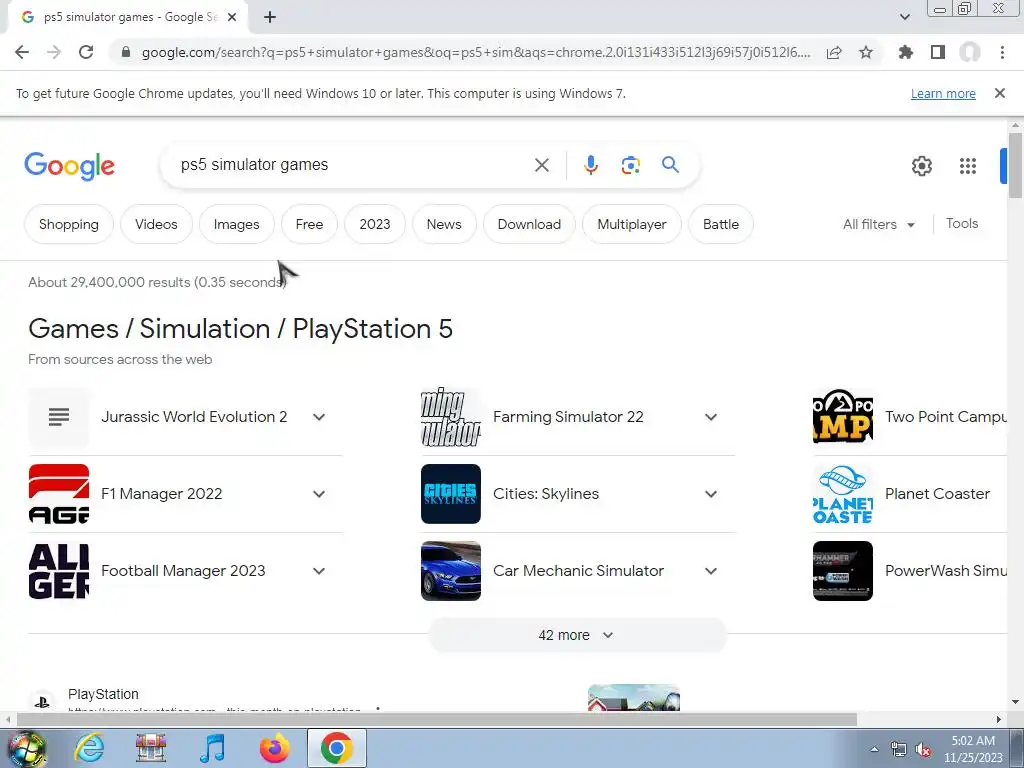This screenshot has width=1024, height=768.
Task: Click the Learn more link
Action: click(x=943, y=94)
